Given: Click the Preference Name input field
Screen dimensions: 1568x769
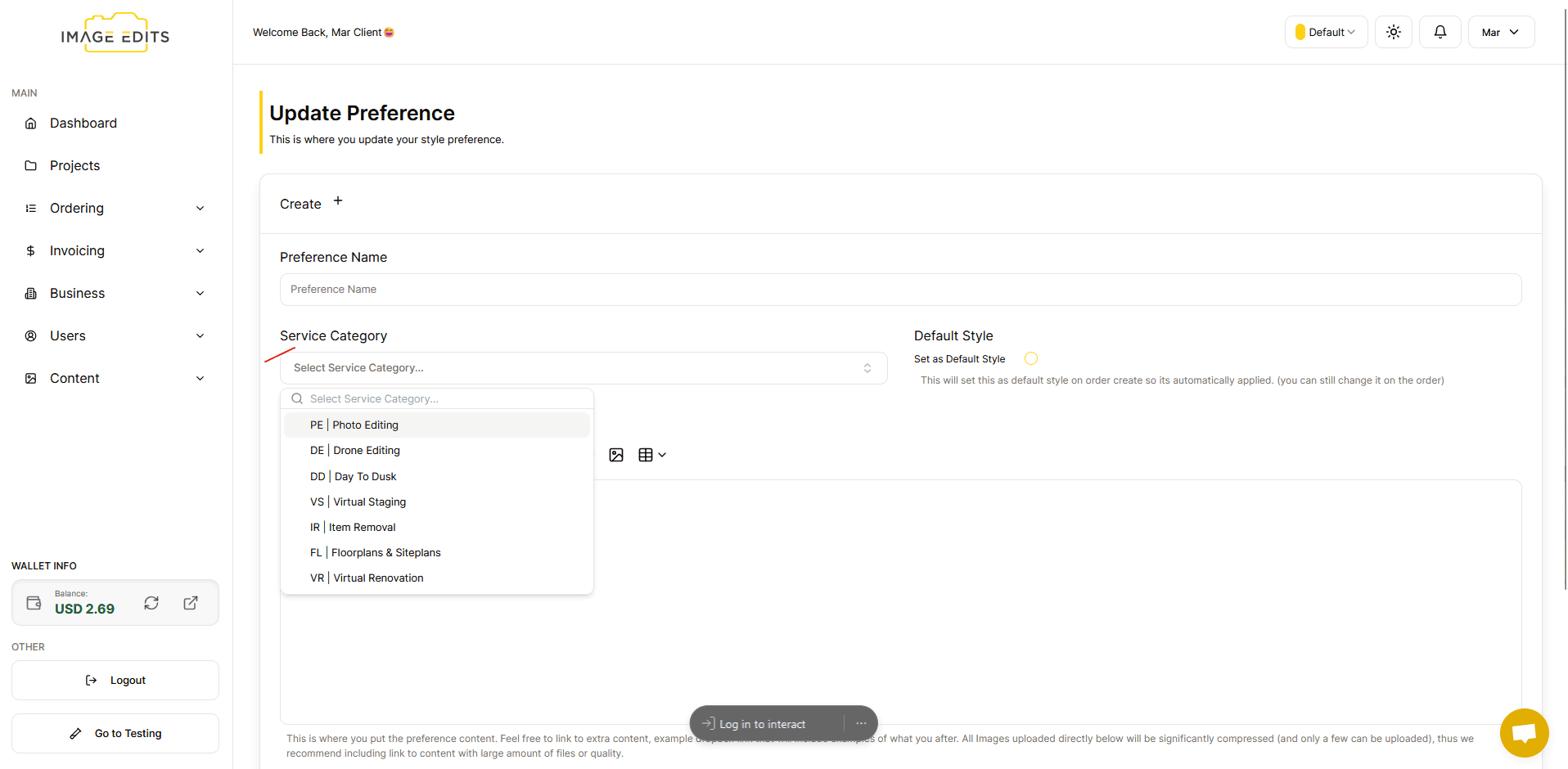Looking at the screenshot, I should click(900, 290).
